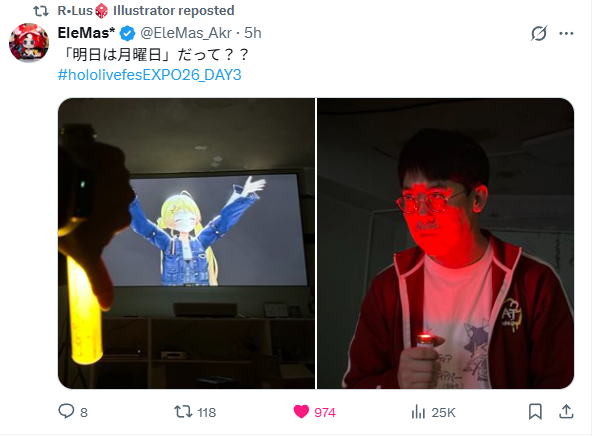Click the EleMas* display name
599x436 pixels.
86,33
